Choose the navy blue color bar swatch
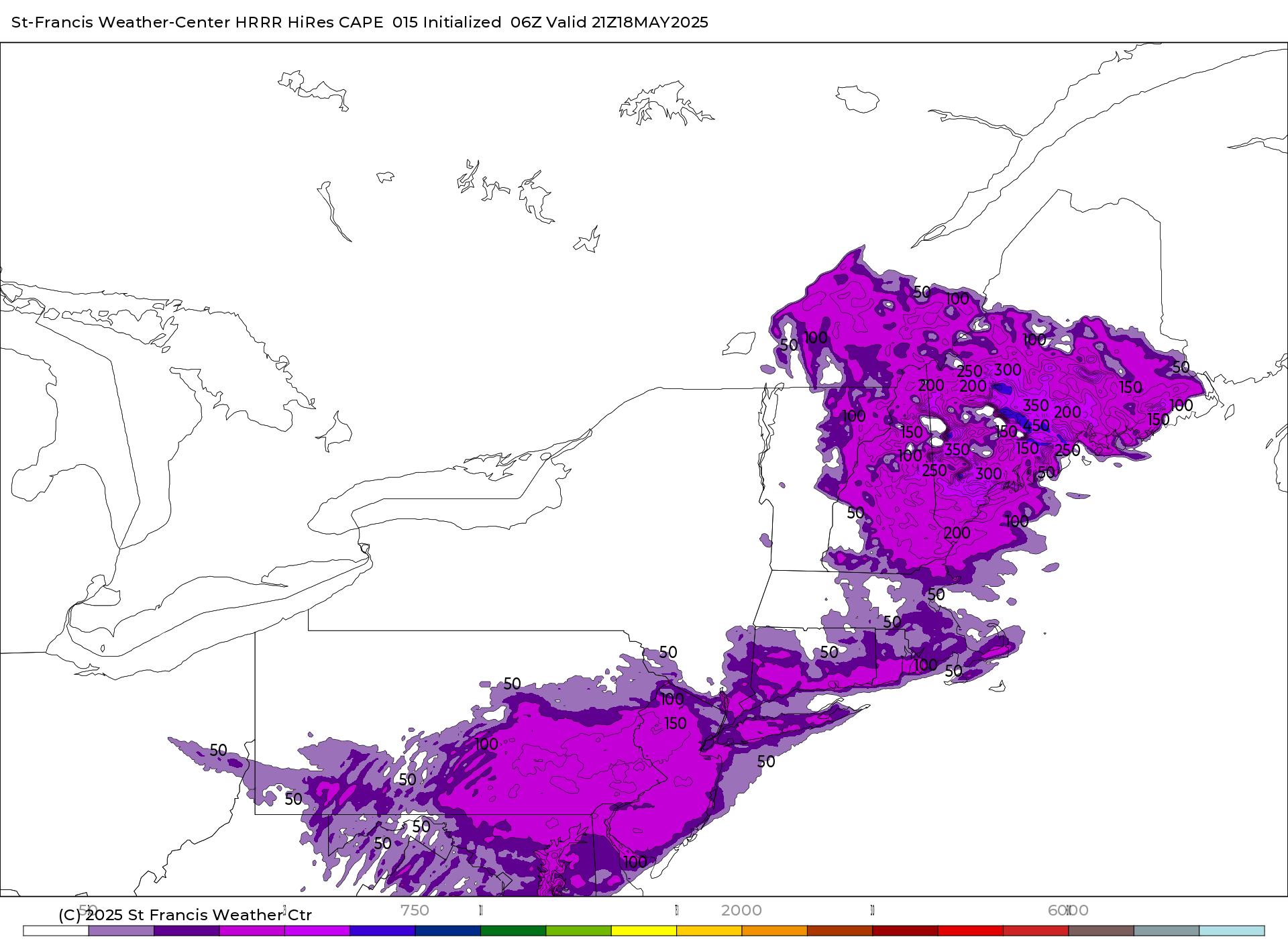 (x=448, y=931)
